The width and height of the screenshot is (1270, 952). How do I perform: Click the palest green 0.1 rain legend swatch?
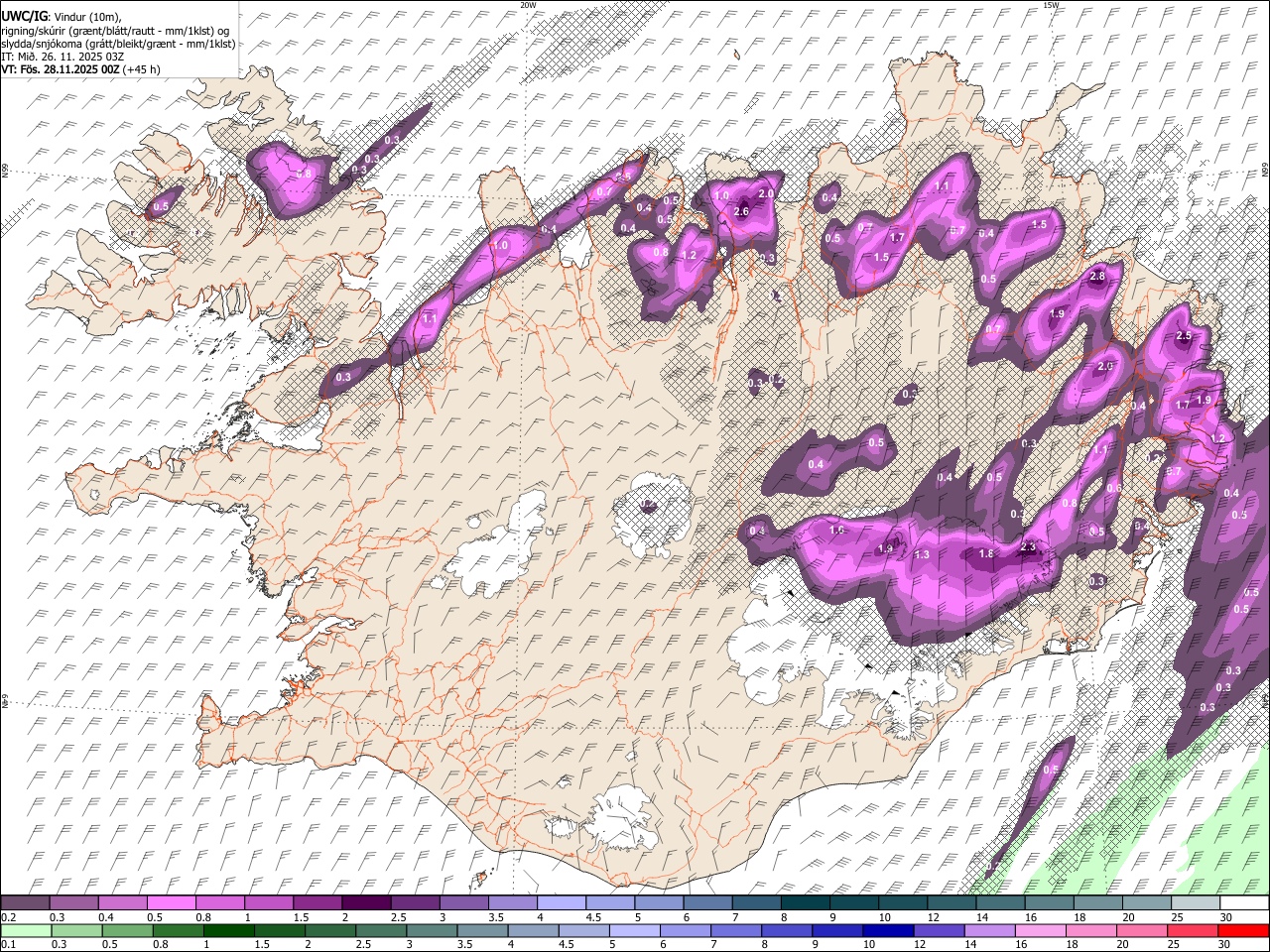(26, 931)
